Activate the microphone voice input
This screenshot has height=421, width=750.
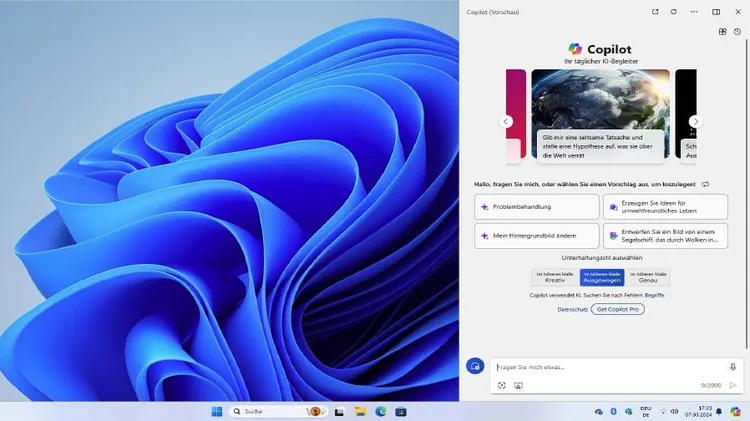click(x=733, y=367)
